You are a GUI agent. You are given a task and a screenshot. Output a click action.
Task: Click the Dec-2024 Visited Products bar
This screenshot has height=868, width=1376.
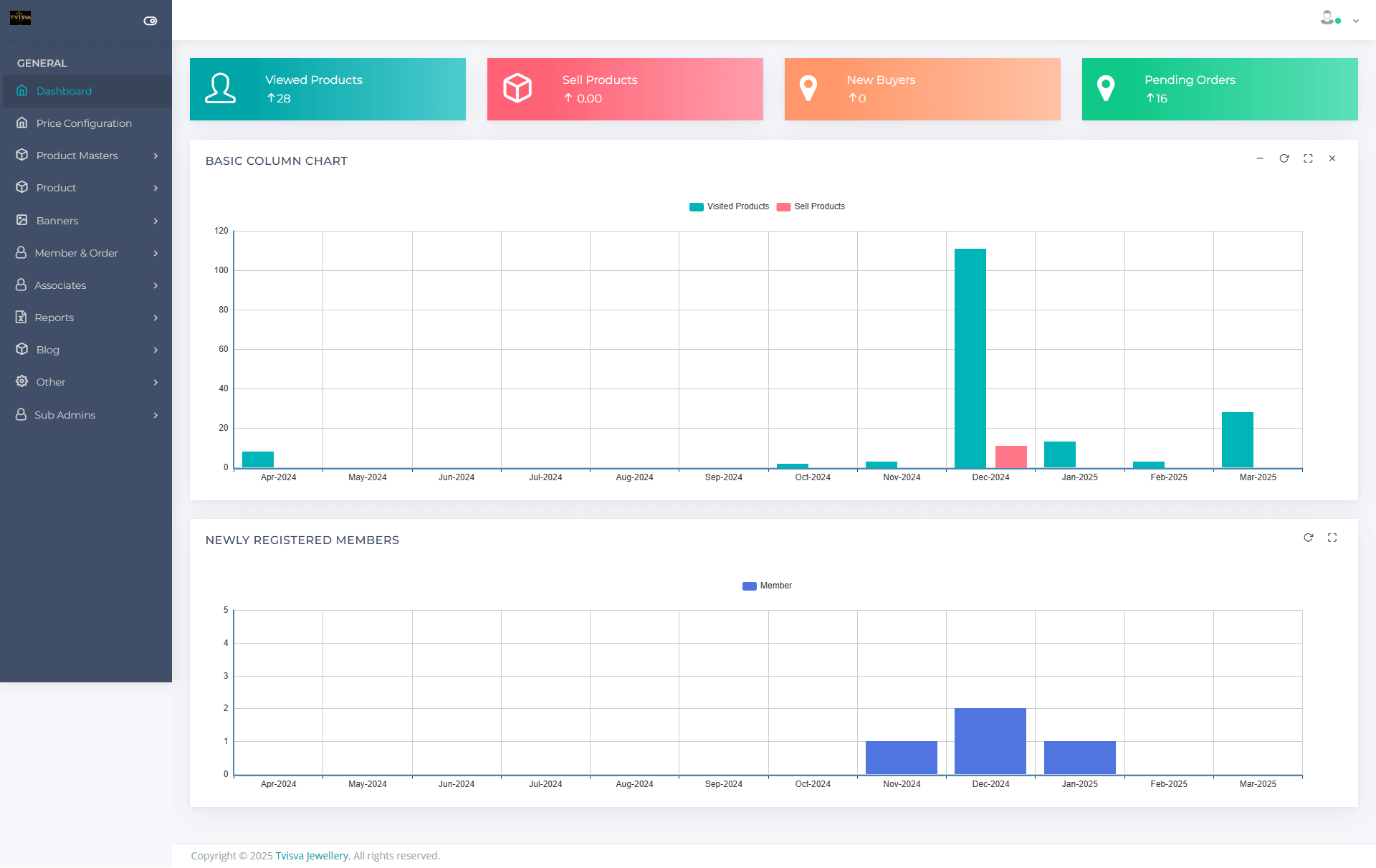[970, 358]
